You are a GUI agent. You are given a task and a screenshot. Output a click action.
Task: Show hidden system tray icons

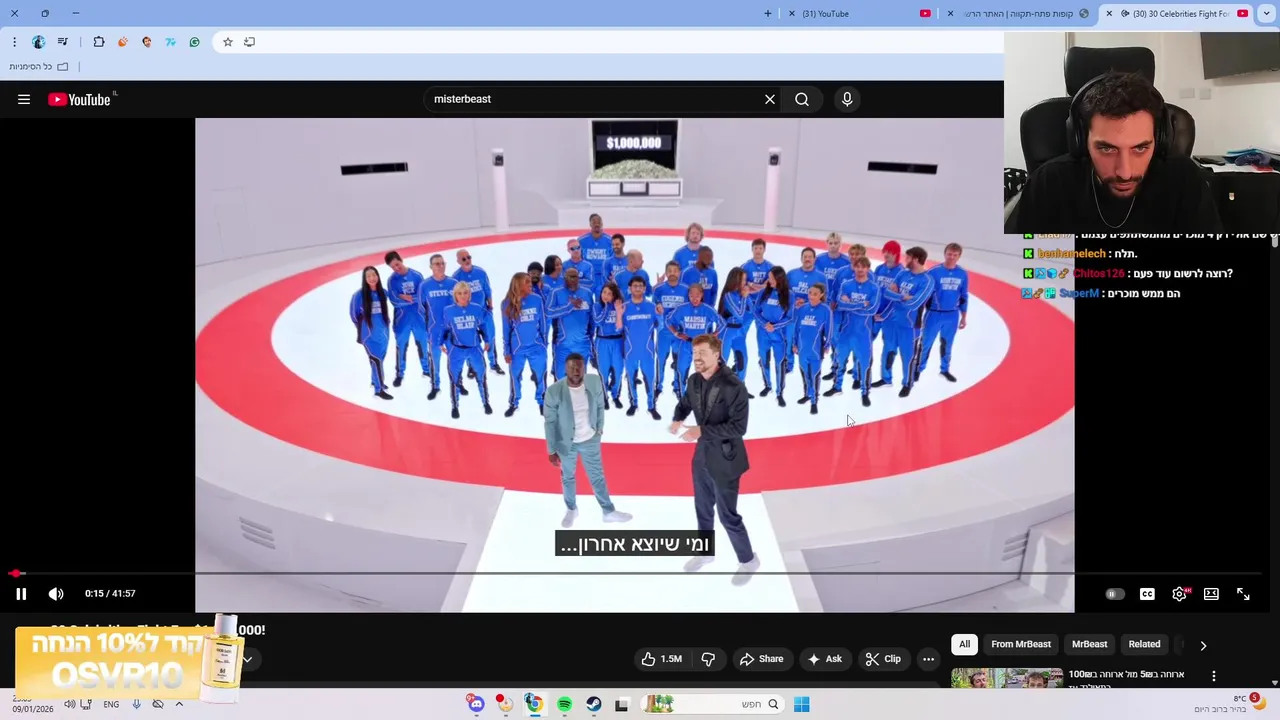coord(179,704)
